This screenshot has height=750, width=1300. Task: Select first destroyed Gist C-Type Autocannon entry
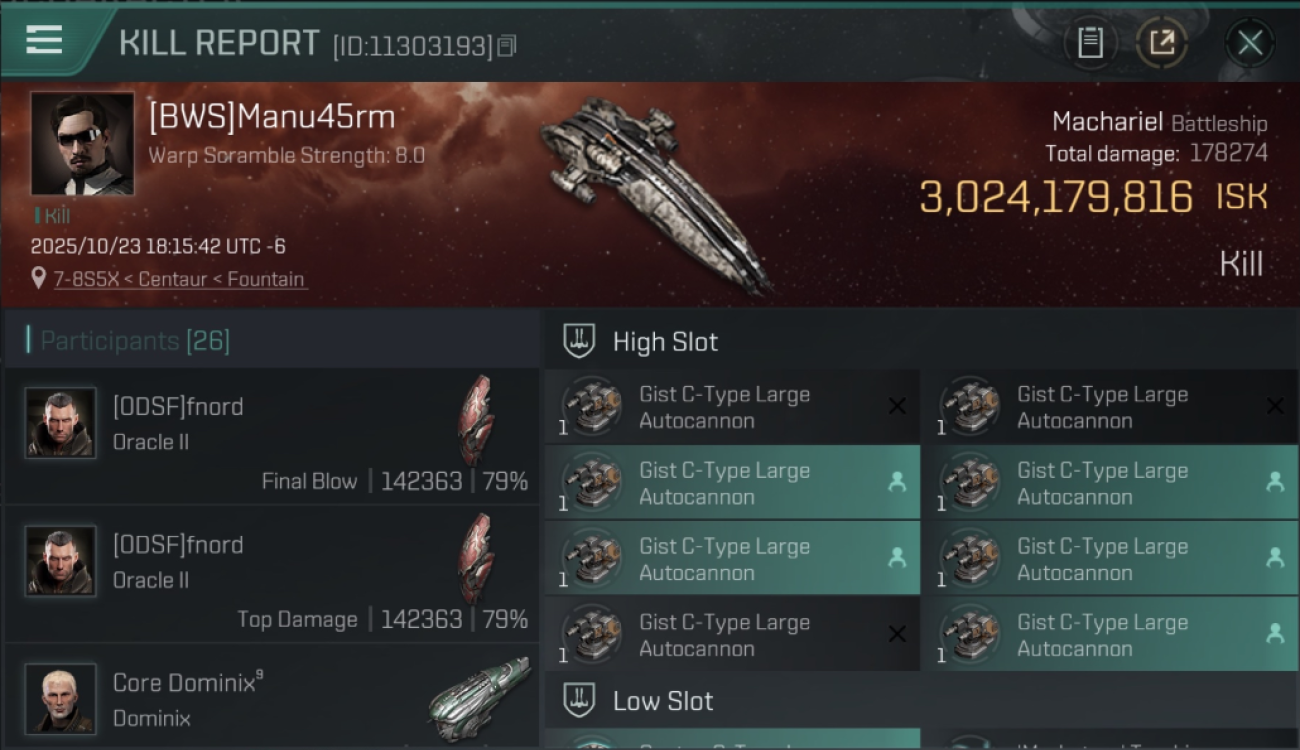[x=732, y=407]
